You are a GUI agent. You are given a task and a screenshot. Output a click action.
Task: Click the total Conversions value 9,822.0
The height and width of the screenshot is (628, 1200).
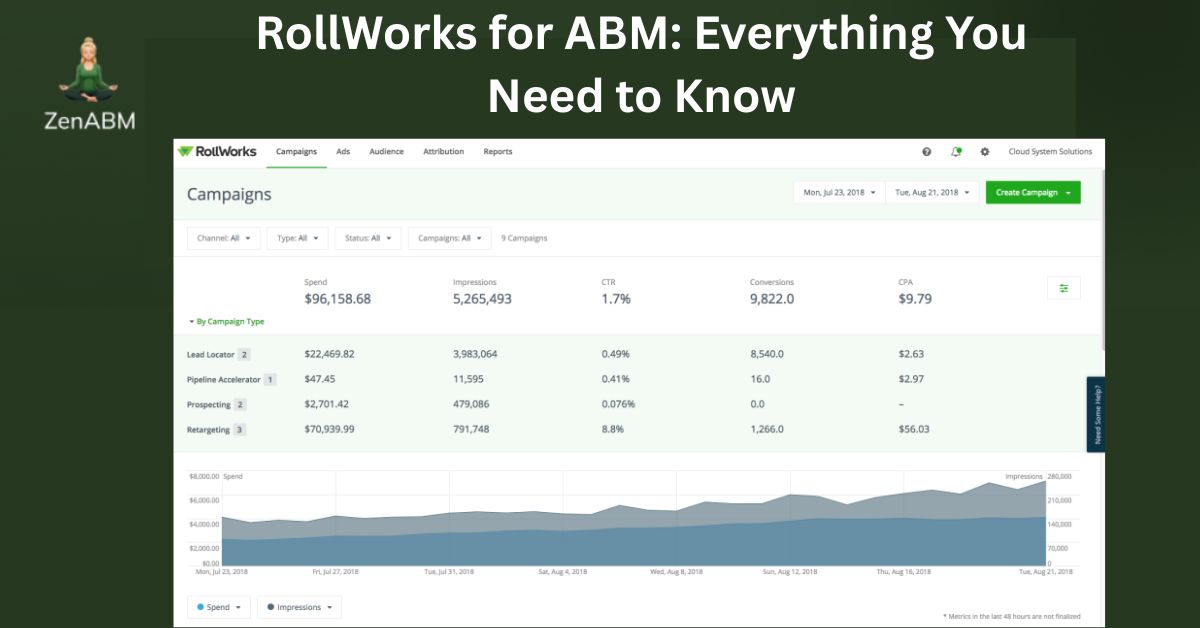click(773, 299)
